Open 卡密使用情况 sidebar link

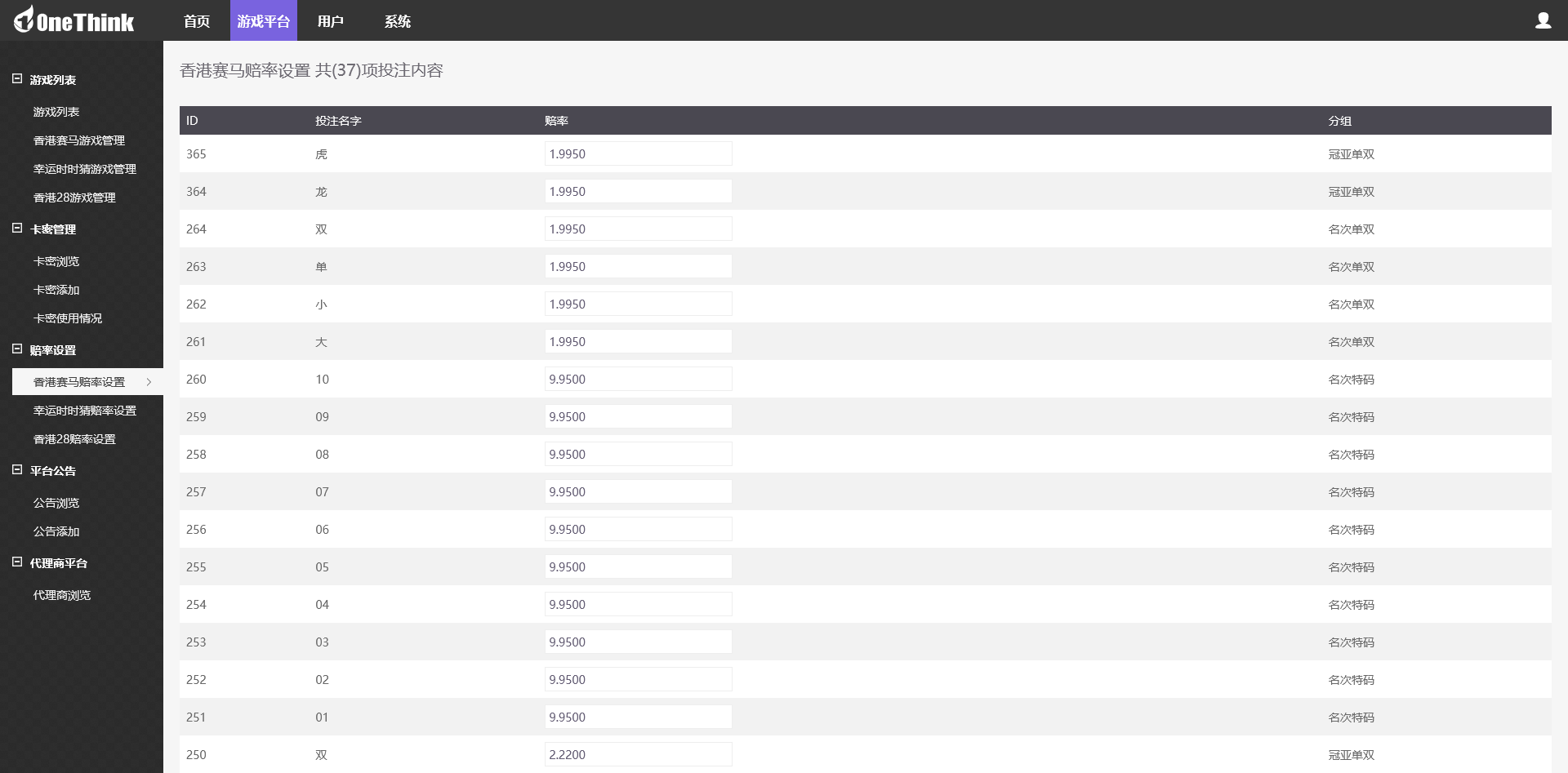tap(68, 318)
